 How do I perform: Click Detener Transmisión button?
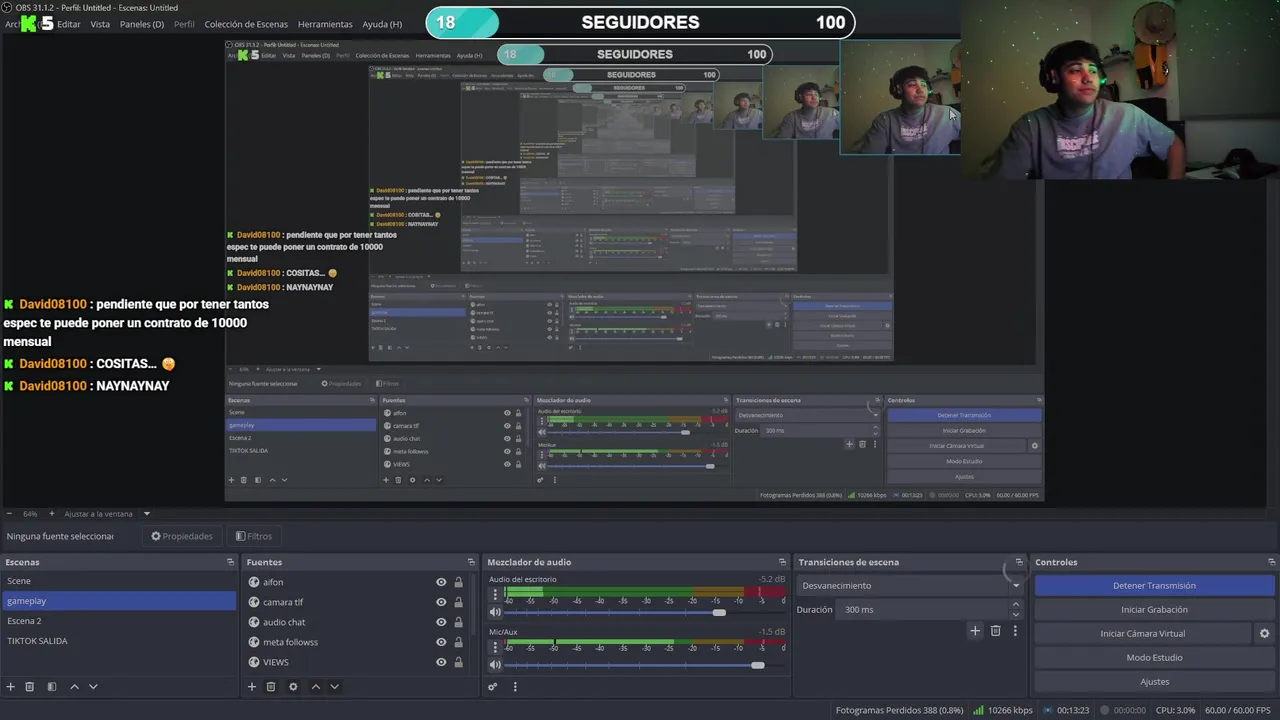point(1154,586)
